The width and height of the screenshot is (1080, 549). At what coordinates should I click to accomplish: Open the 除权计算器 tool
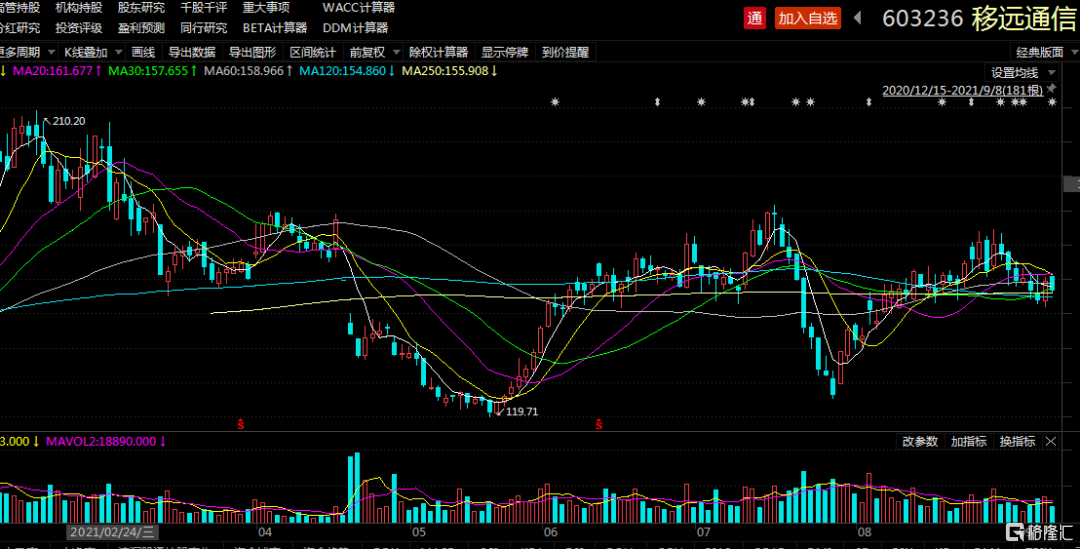pyautogui.click(x=438, y=52)
